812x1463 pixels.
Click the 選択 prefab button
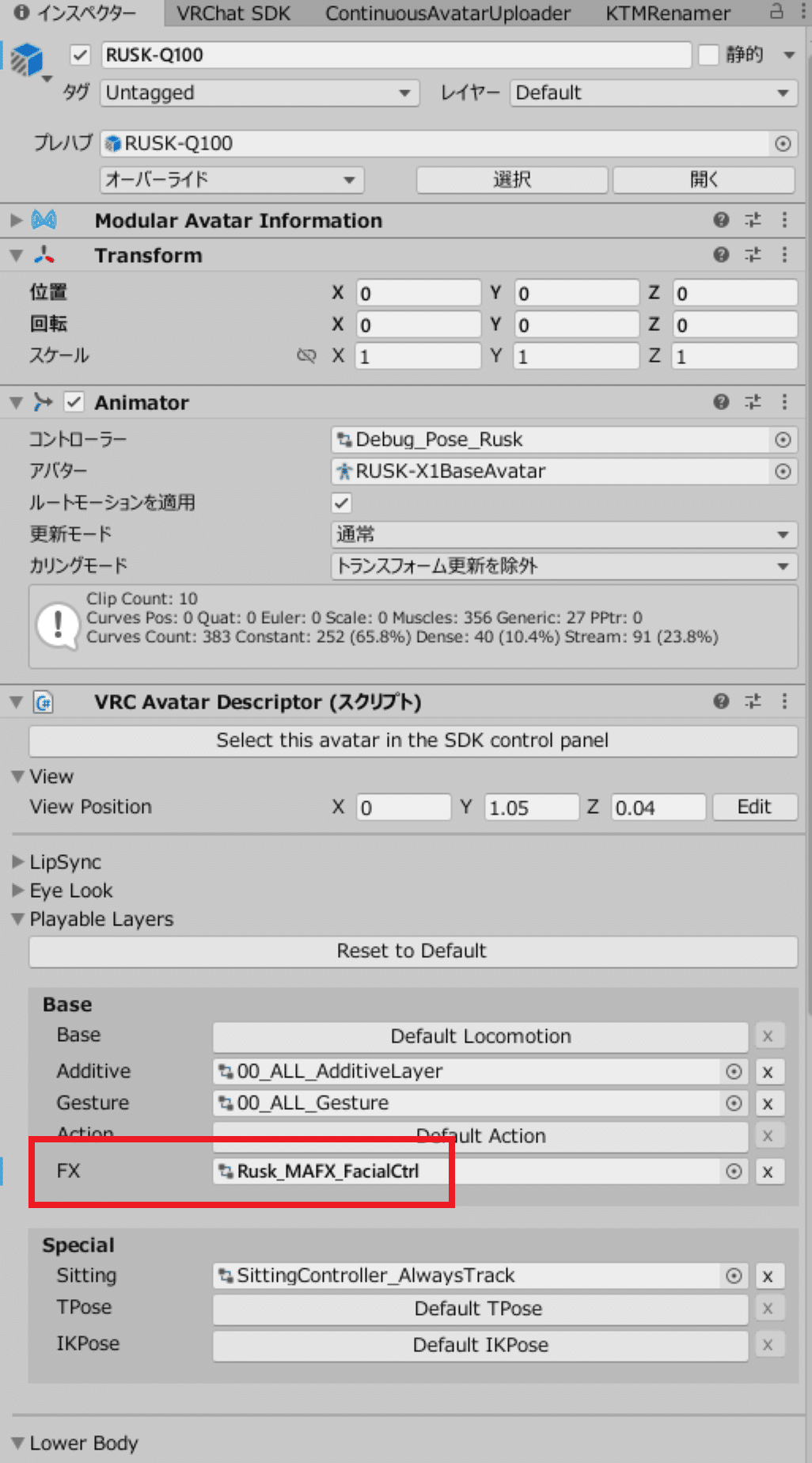(512, 180)
